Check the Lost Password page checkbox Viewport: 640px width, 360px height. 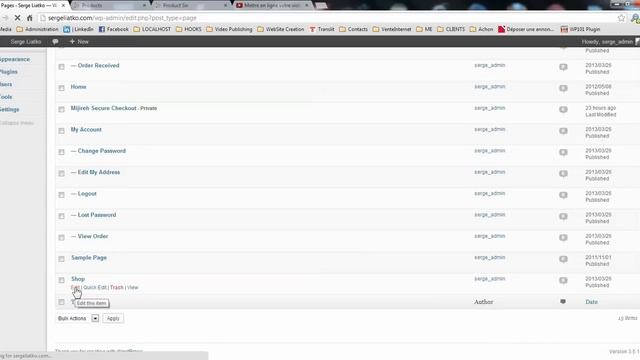pos(61,216)
